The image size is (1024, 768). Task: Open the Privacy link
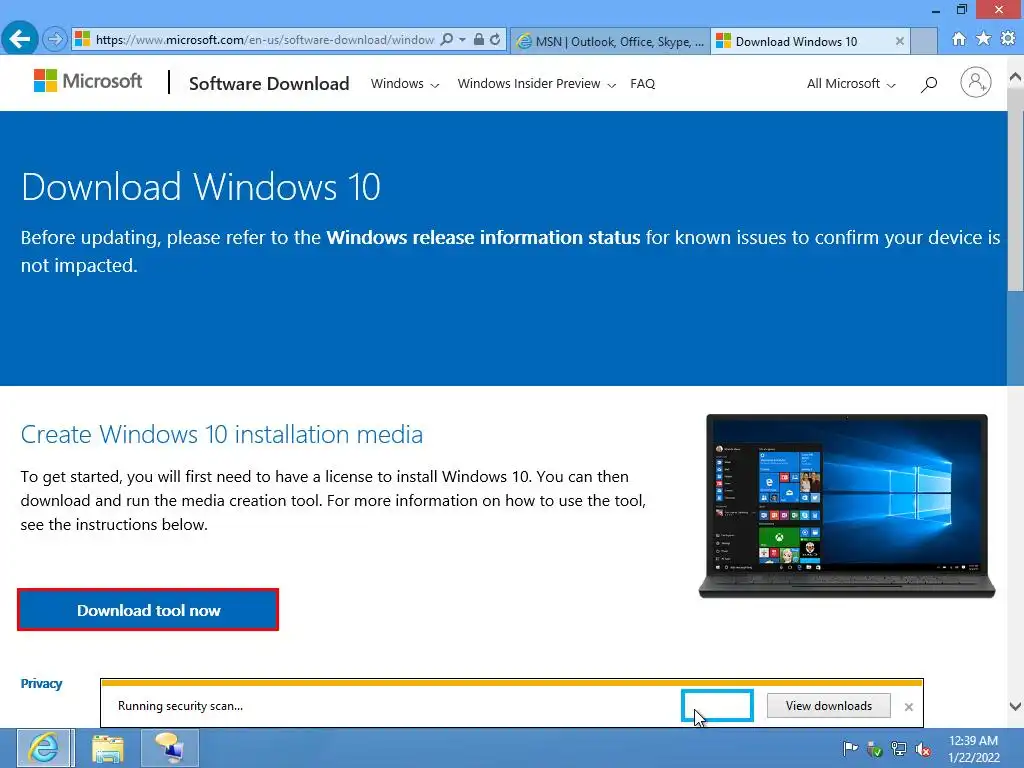tap(41, 683)
